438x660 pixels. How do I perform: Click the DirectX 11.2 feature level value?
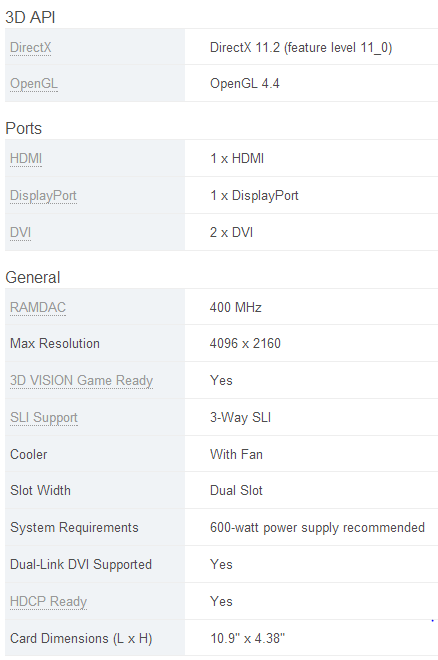click(301, 48)
